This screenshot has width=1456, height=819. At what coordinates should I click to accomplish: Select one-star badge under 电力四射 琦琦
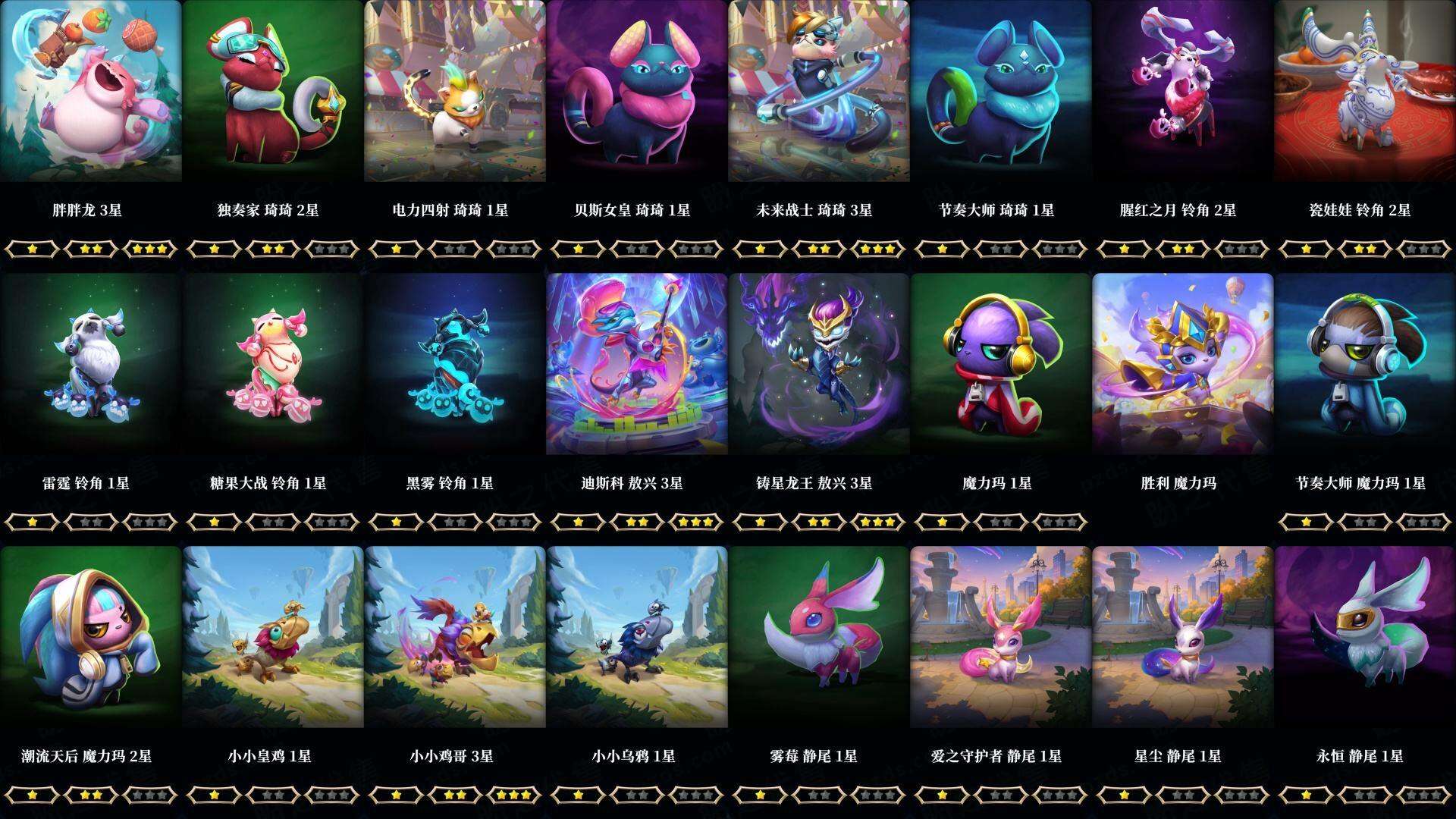point(396,249)
